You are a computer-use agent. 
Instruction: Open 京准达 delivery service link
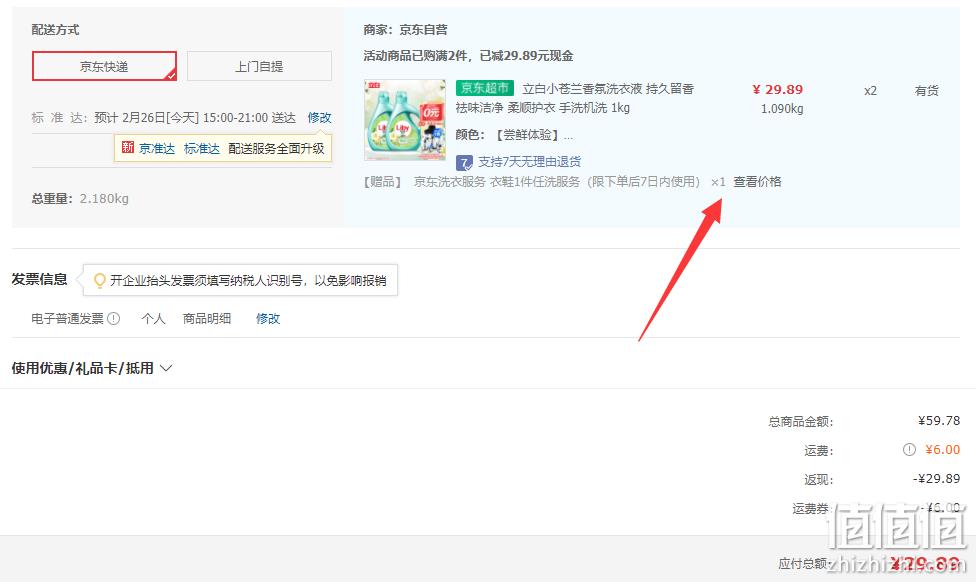(x=157, y=149)
